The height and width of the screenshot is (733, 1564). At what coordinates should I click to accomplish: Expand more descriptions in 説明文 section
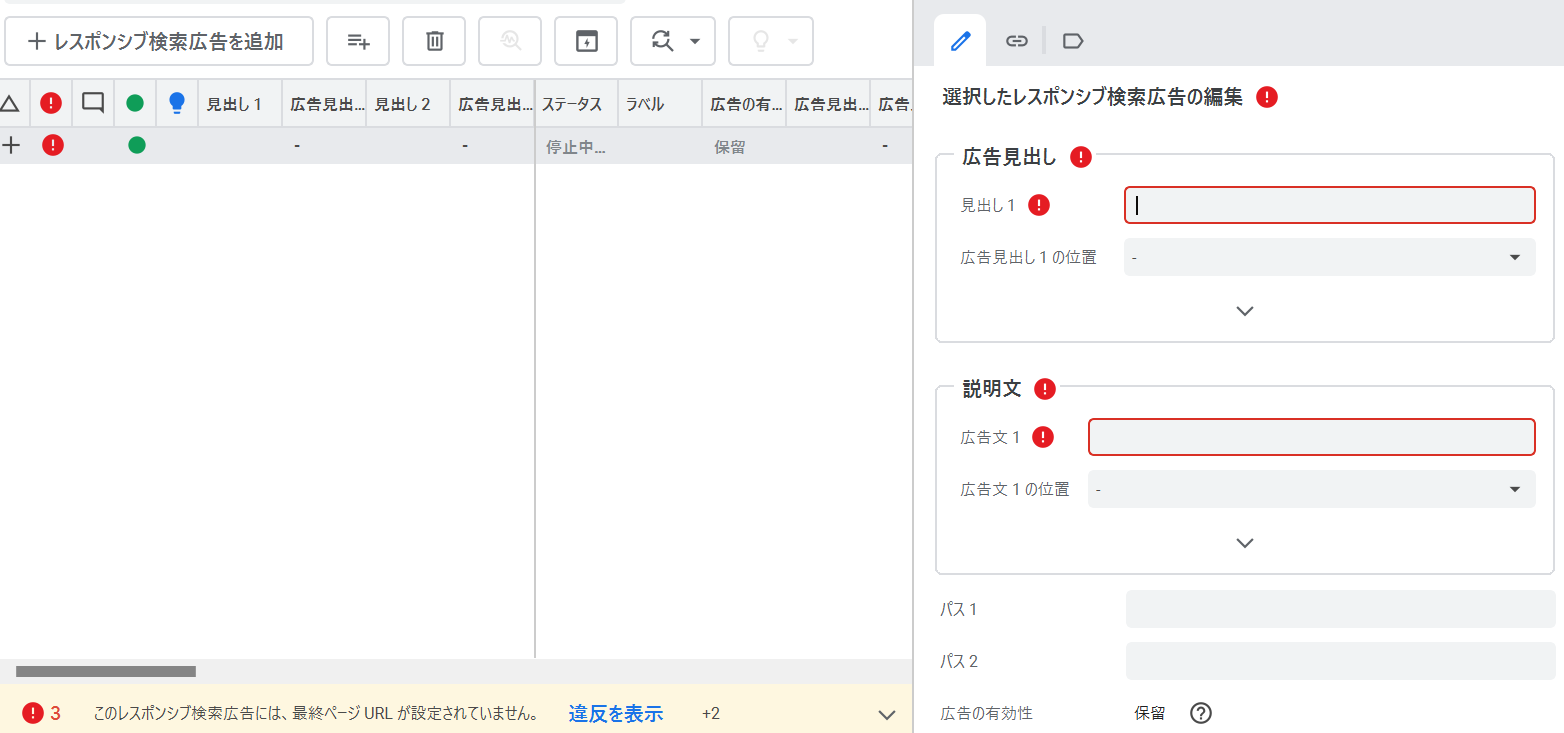coord(1244,543)
